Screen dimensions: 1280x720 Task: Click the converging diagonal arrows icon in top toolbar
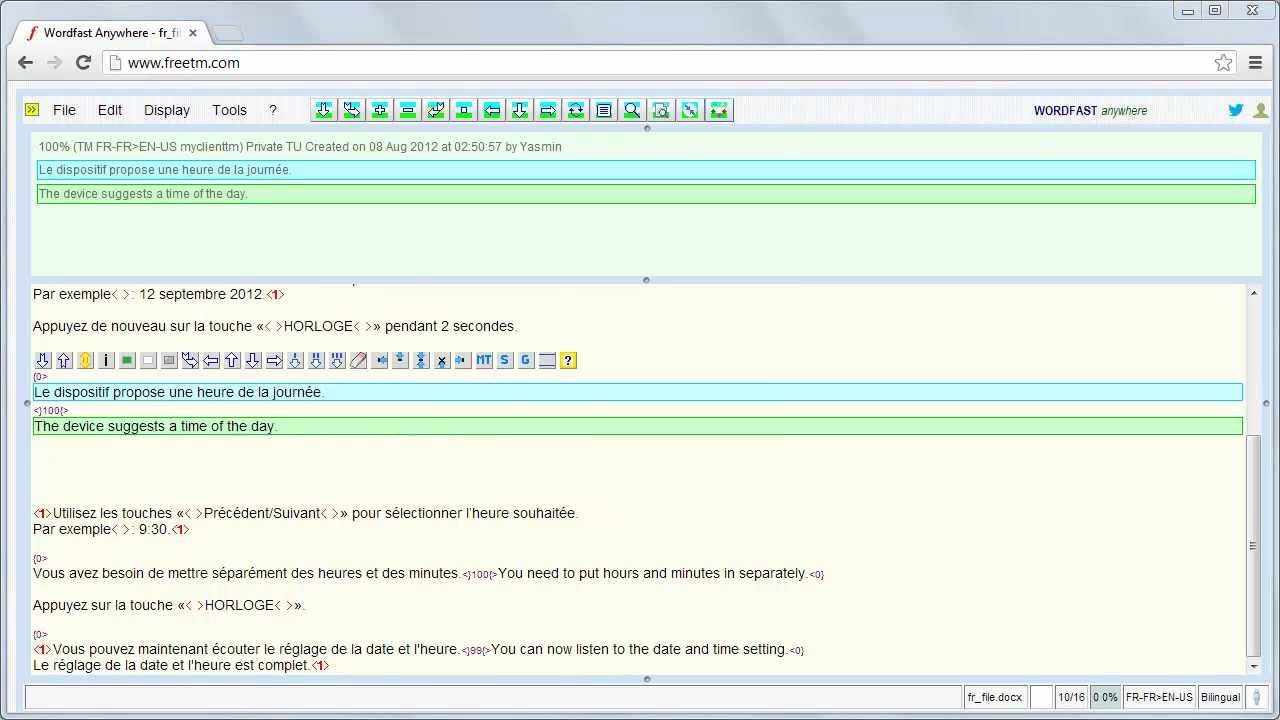click(x=690, y=110)
